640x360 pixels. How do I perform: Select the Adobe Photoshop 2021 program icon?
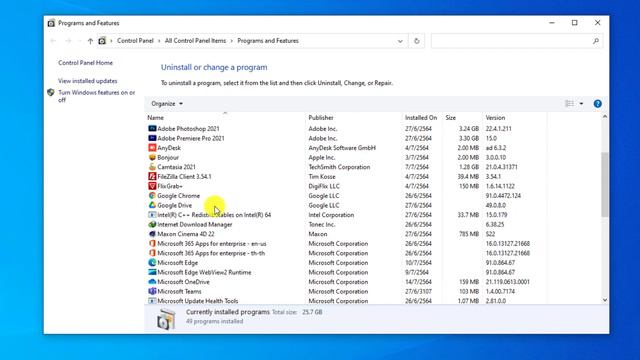tap(152, 129)
